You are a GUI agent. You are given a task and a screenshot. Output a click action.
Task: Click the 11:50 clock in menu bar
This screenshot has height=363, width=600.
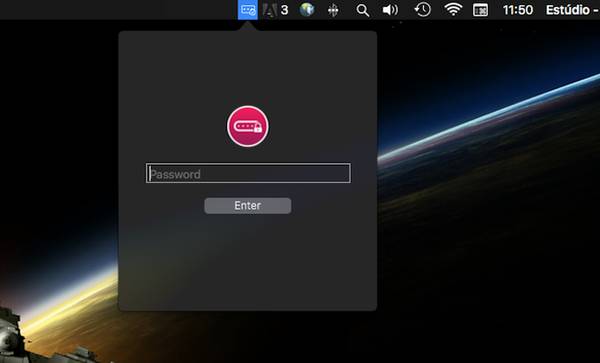click(518, 10)
